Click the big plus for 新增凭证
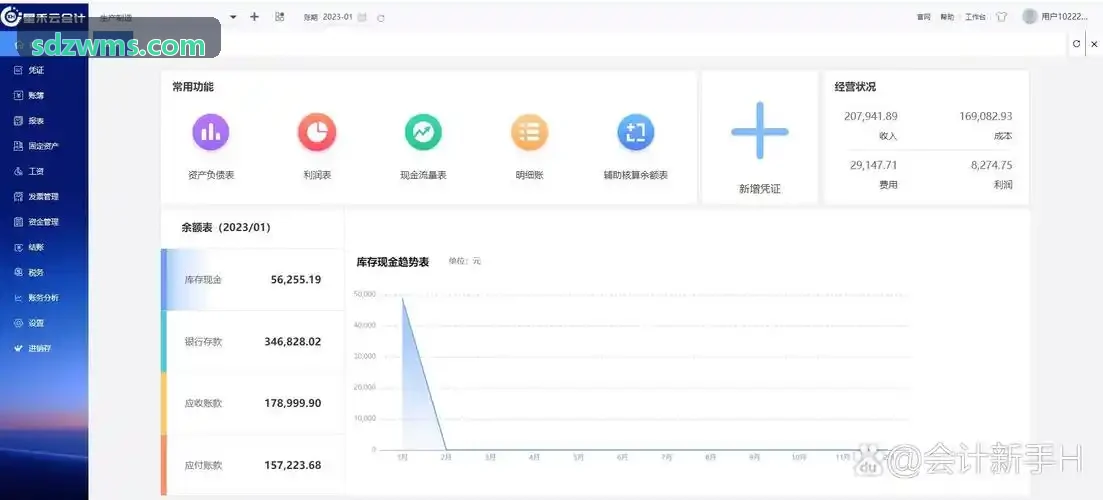 tap(760, 131)
